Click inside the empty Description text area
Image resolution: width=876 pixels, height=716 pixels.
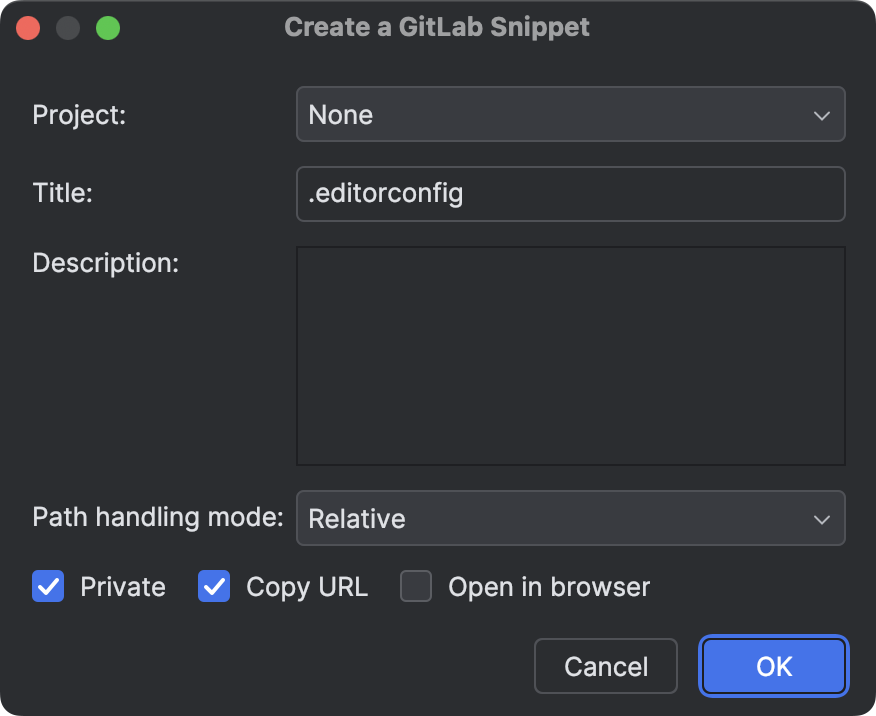click(571, 354)
